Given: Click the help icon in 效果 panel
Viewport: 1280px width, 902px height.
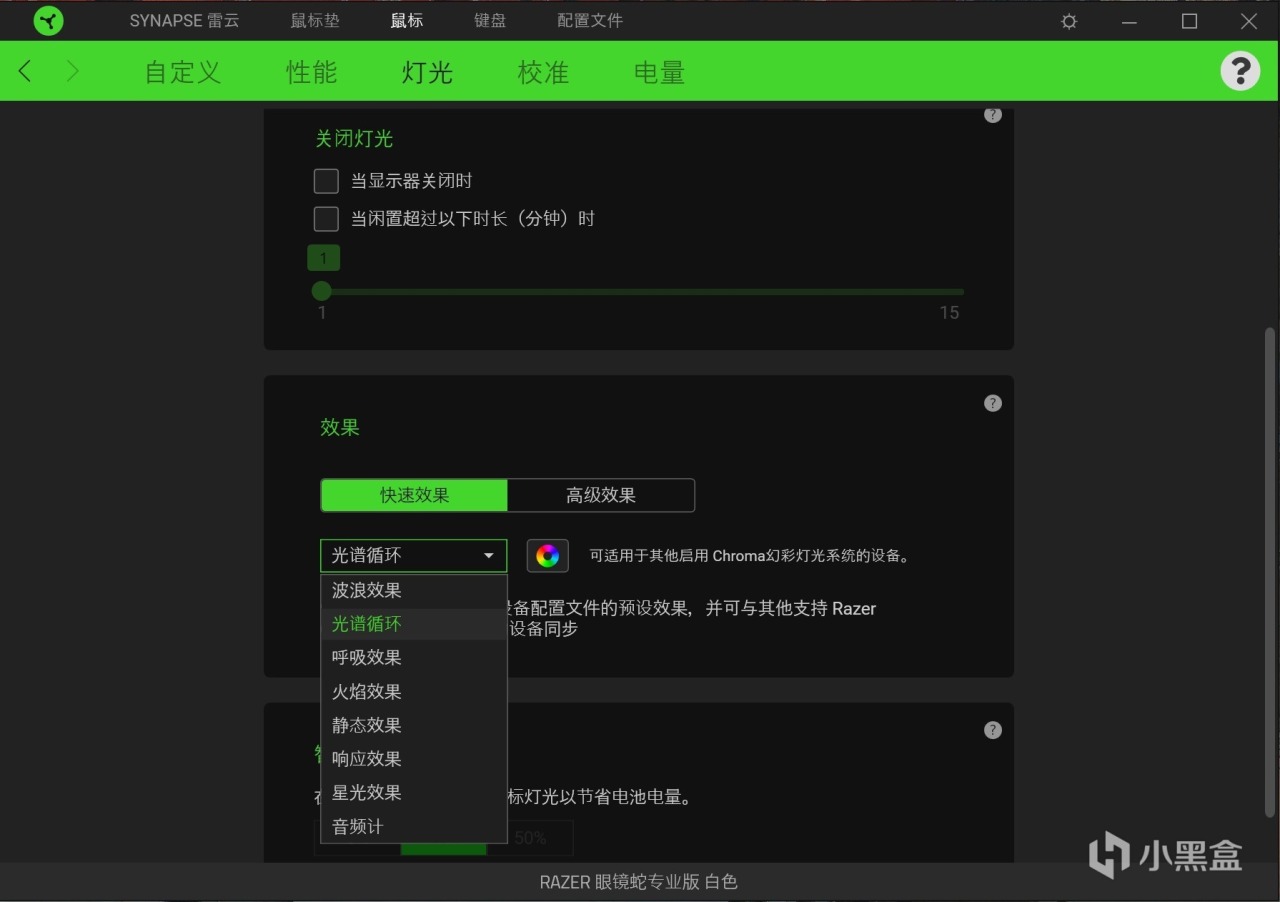Looking at the screenshot, I should click(x=993, y=403).
